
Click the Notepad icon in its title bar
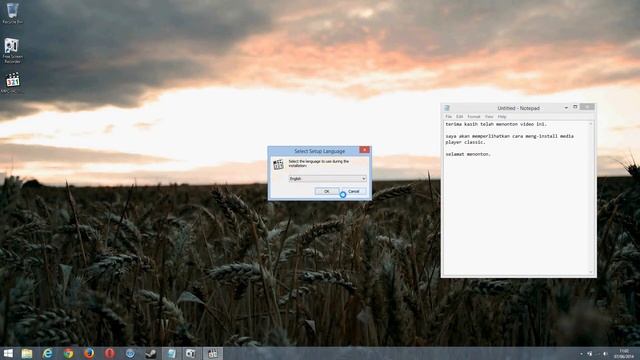(447, 108)
